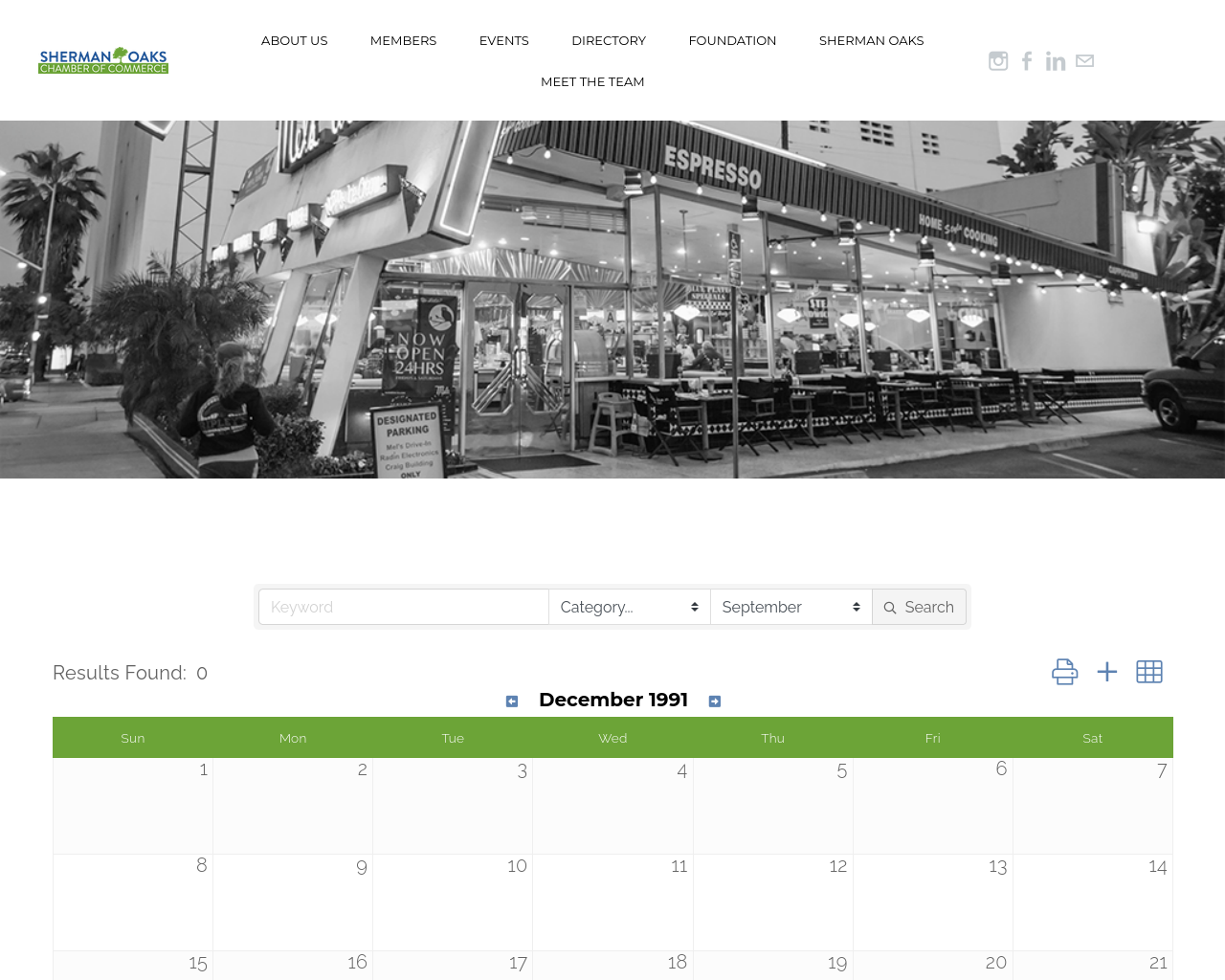The height and width of the screenshot is (980, 1225).
Task: Open the Directory menu
Action: [x=609, y=40]
